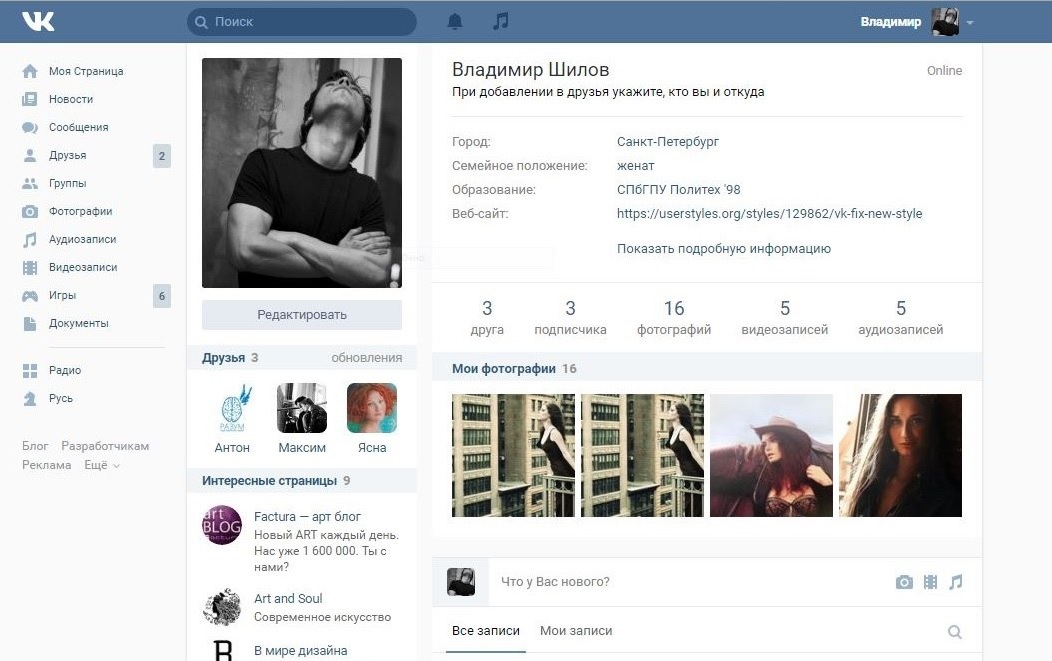
Task: Switch to Мои записи tab
Action: pyautogui.click(x=576, y=631)
